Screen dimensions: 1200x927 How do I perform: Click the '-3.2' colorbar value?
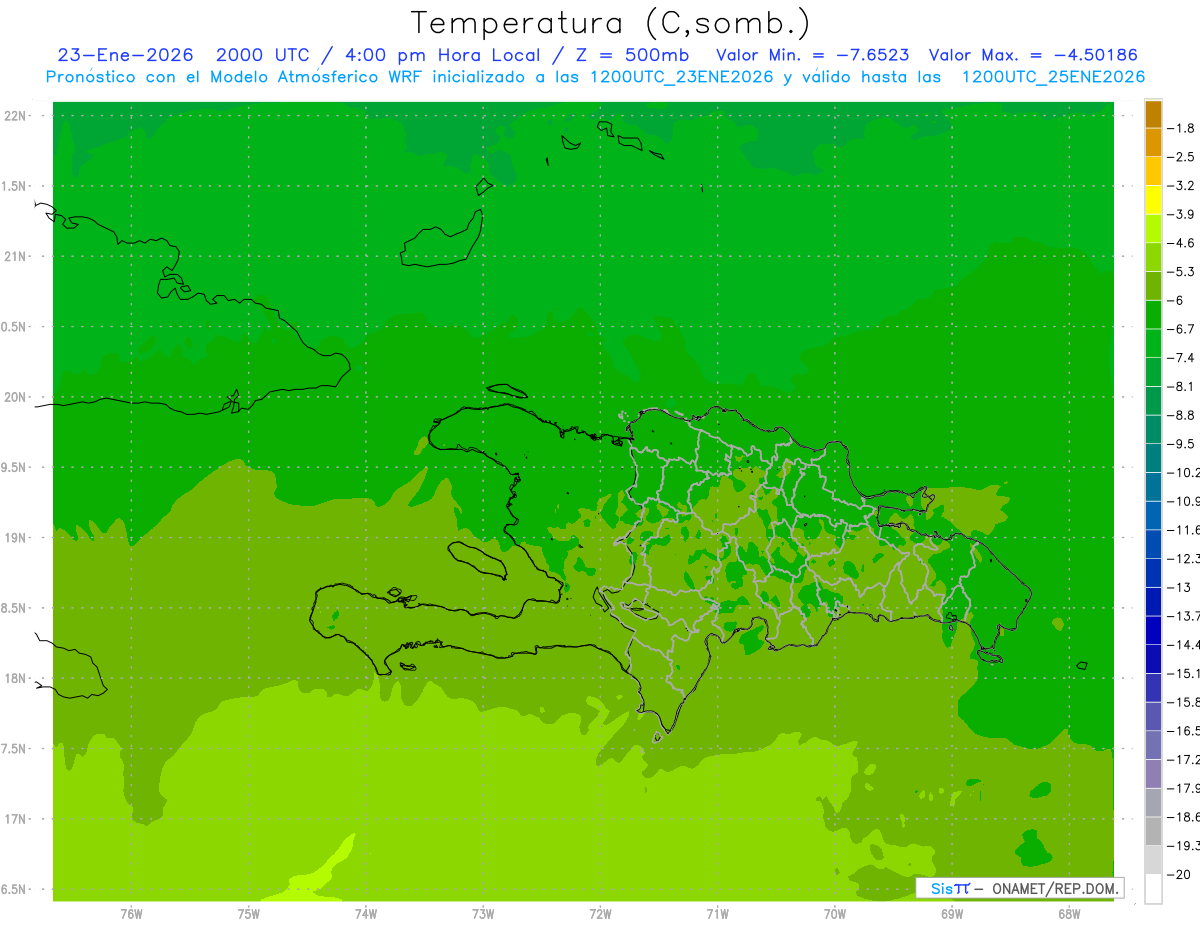coord(1183,186)
